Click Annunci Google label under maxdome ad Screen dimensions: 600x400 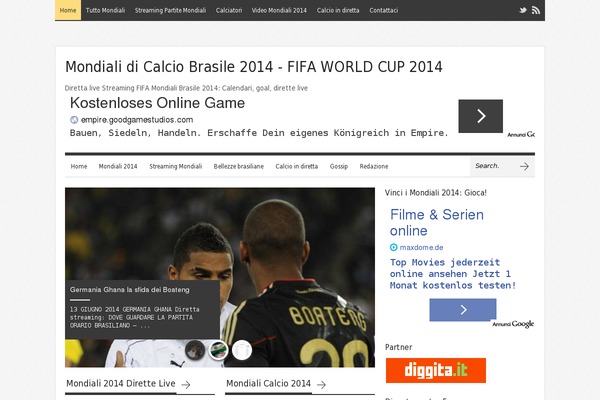tap(513, 324)
